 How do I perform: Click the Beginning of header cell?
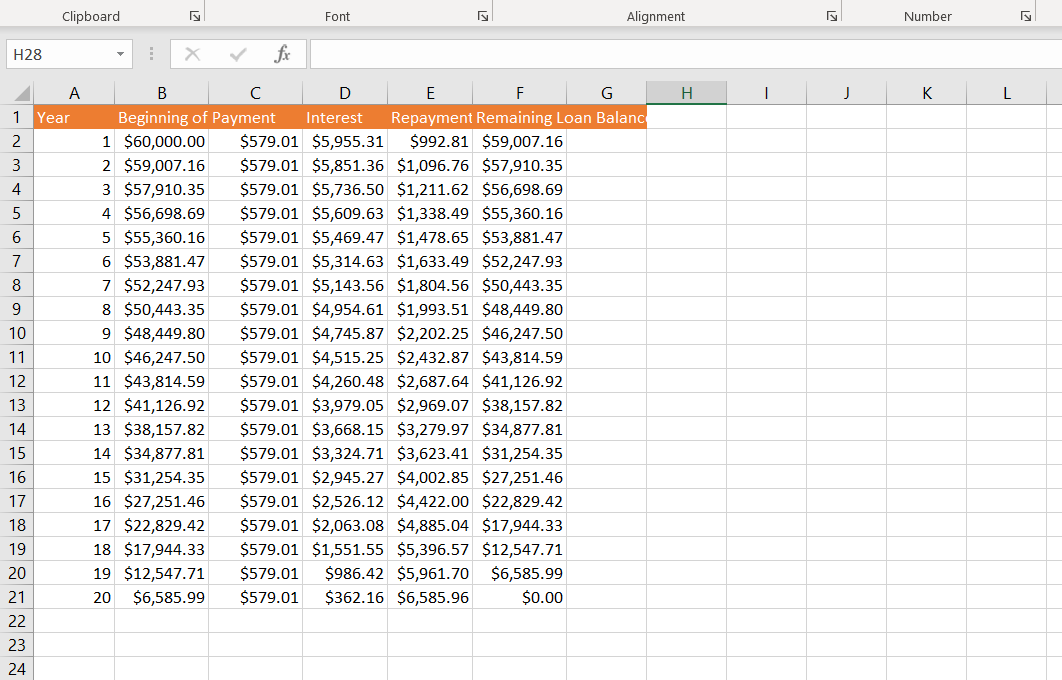point(162,117)
